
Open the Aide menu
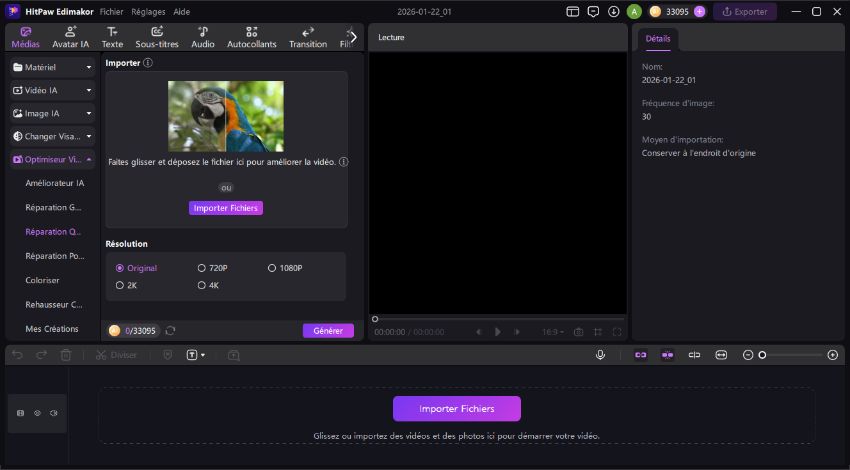(x=182, y=11)
